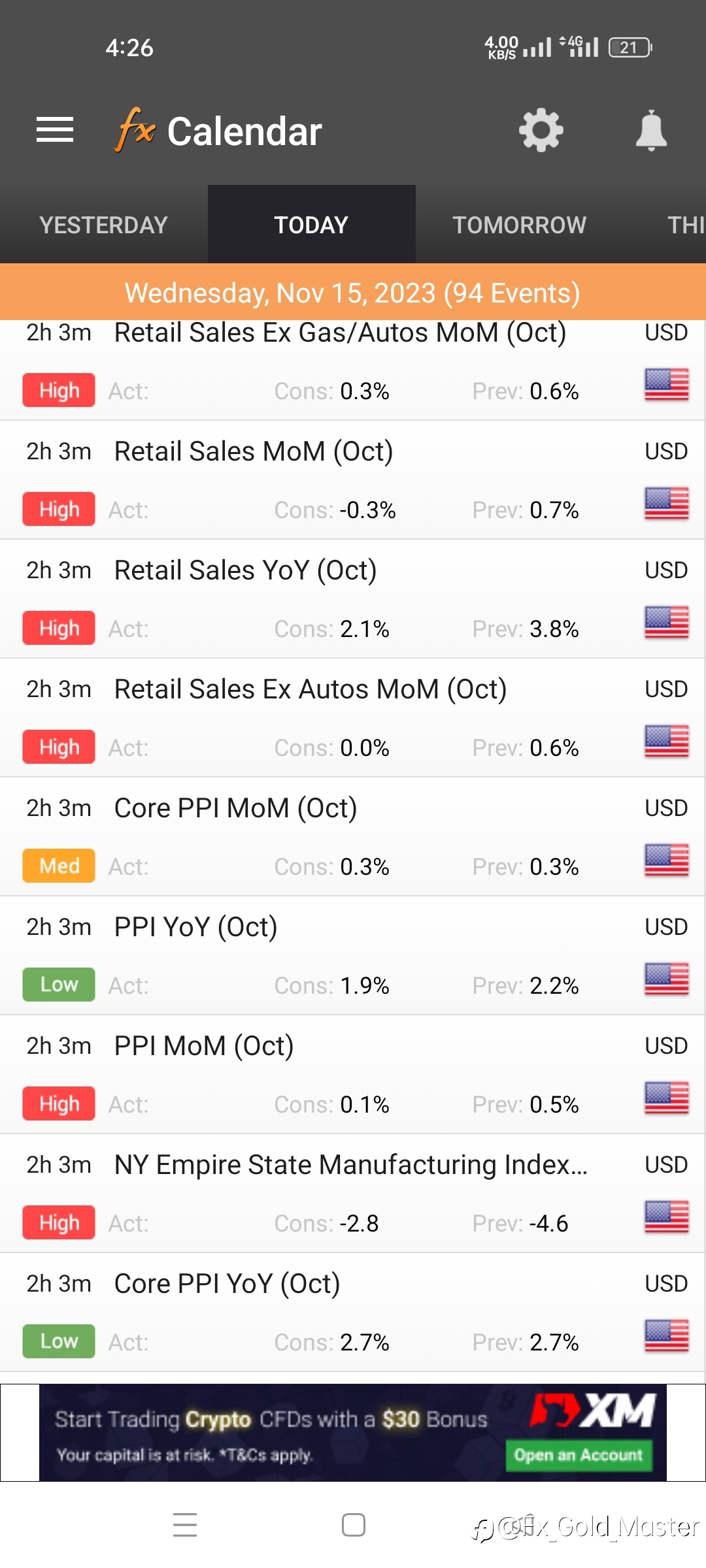The width and height of the screenshot is (706, 1568).
Task: Tap the Wednesday, Nov 15 date header
Action: (352, 293)
